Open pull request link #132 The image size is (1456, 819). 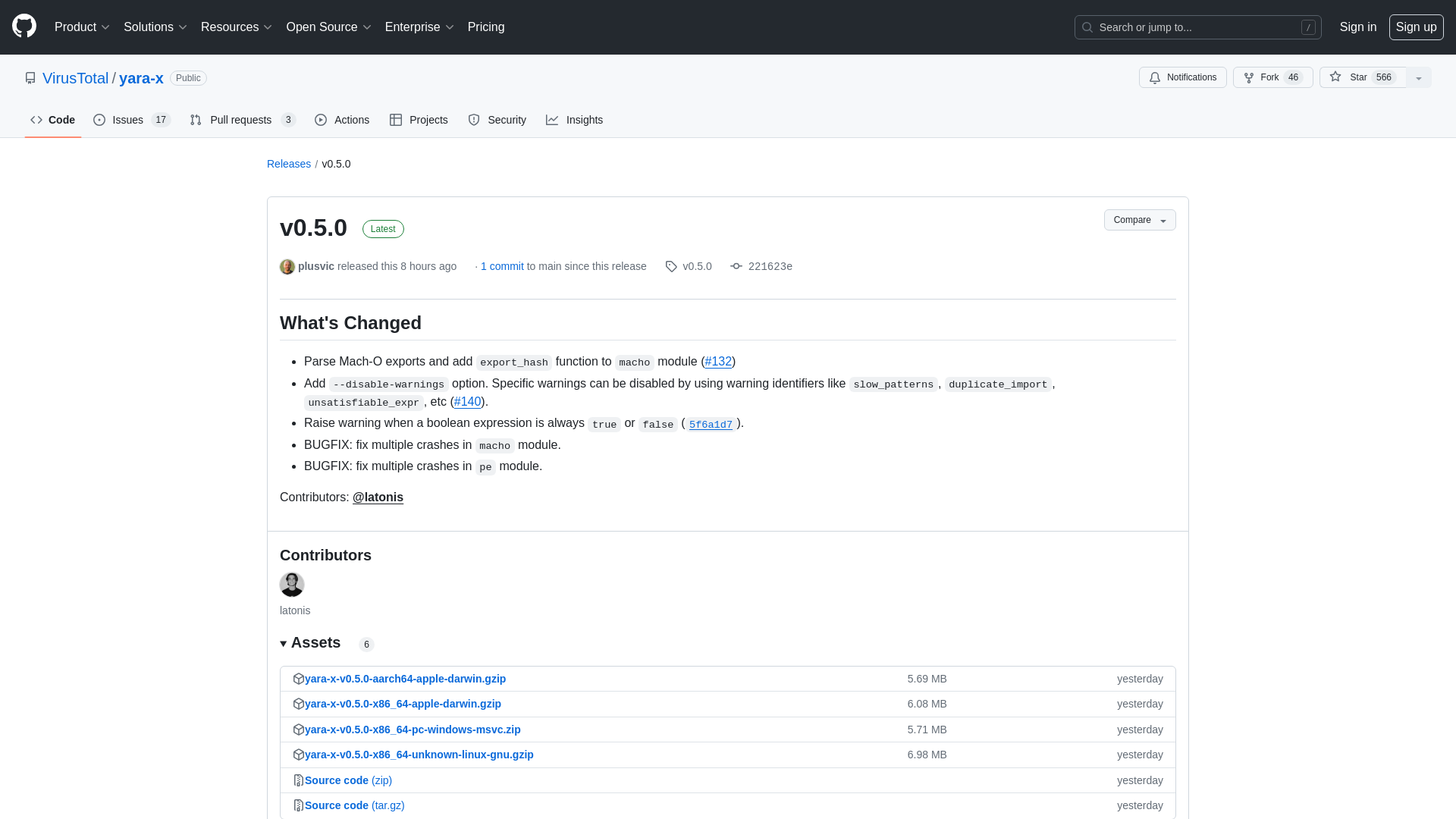(718, 361)
